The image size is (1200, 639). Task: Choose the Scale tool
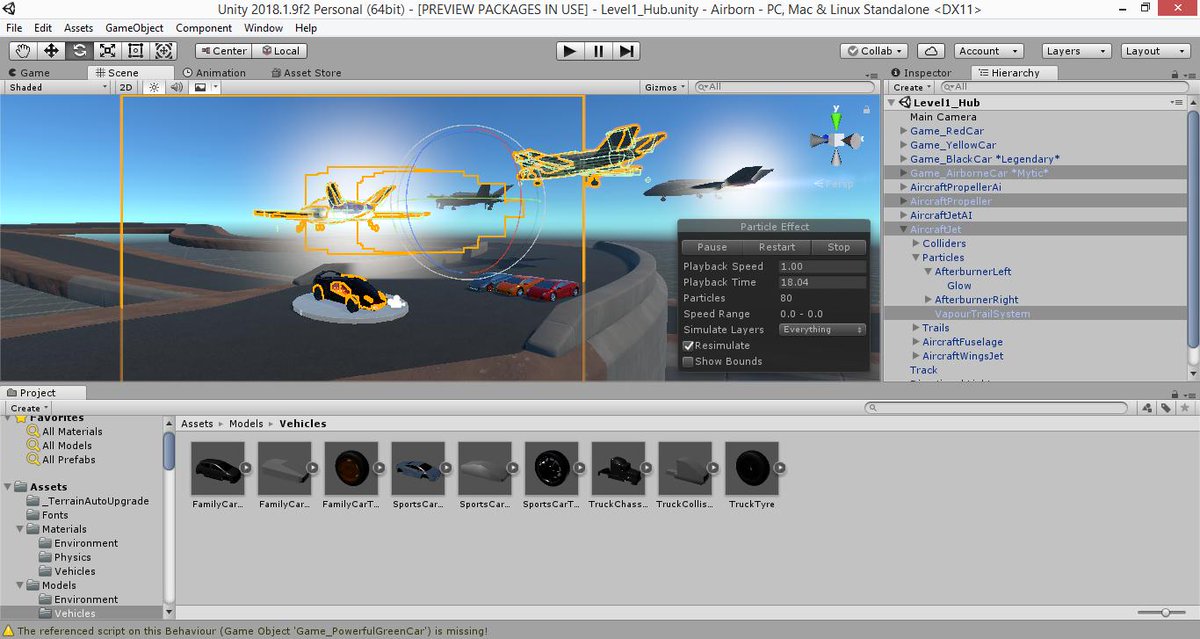[x=107, y=51]
